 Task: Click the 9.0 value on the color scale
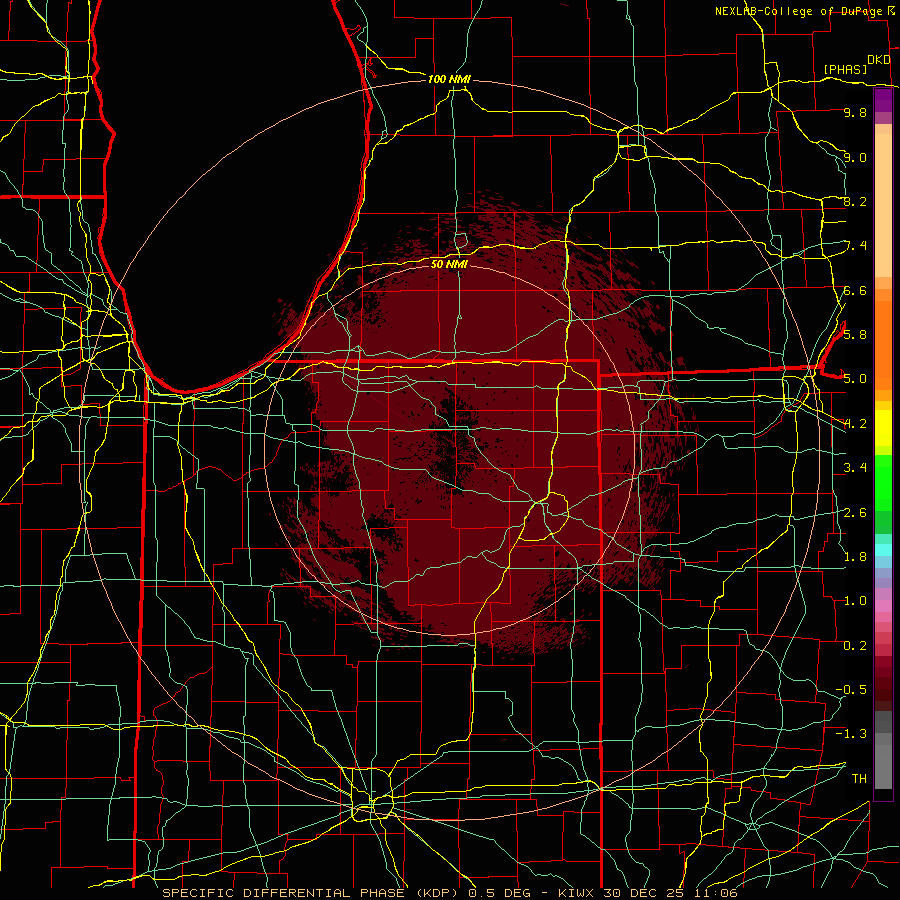tap(855, 157)
